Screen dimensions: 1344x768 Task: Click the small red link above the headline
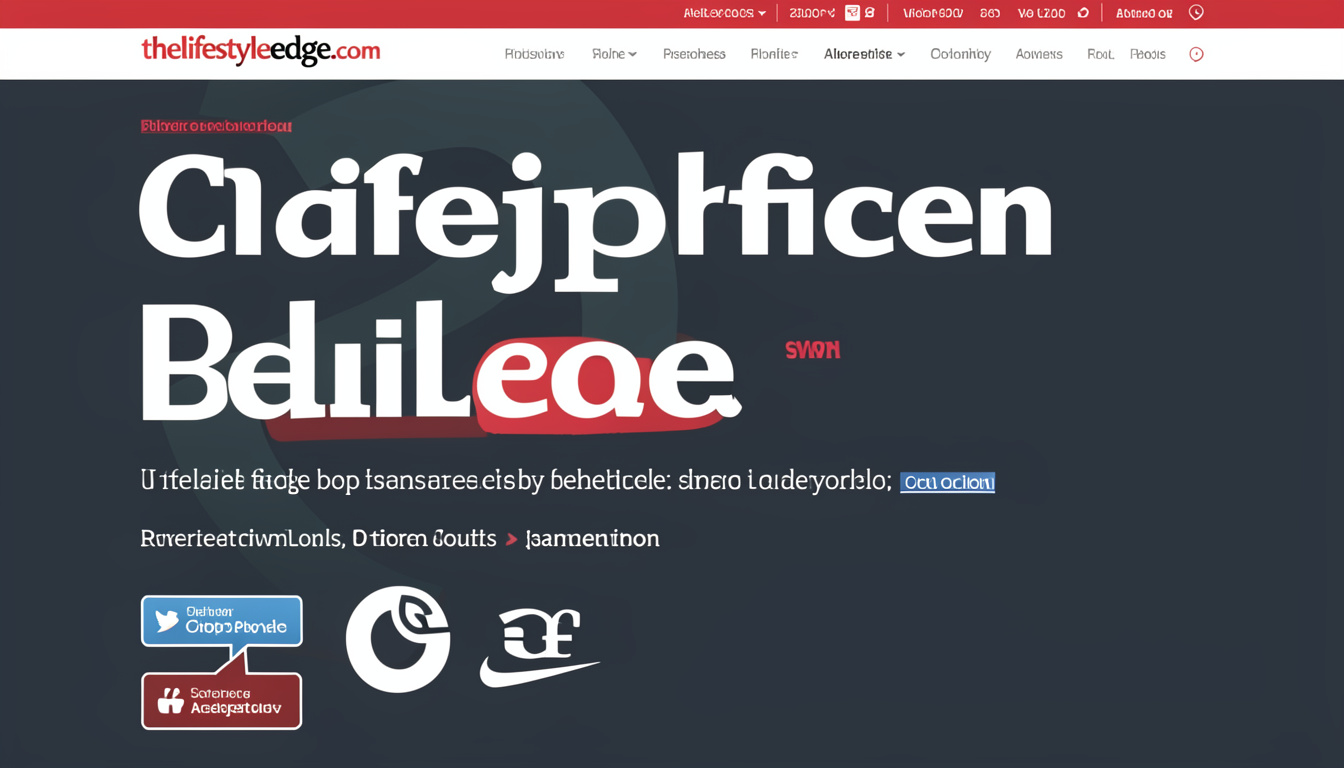pyautogui.click(x=216, y=126)
